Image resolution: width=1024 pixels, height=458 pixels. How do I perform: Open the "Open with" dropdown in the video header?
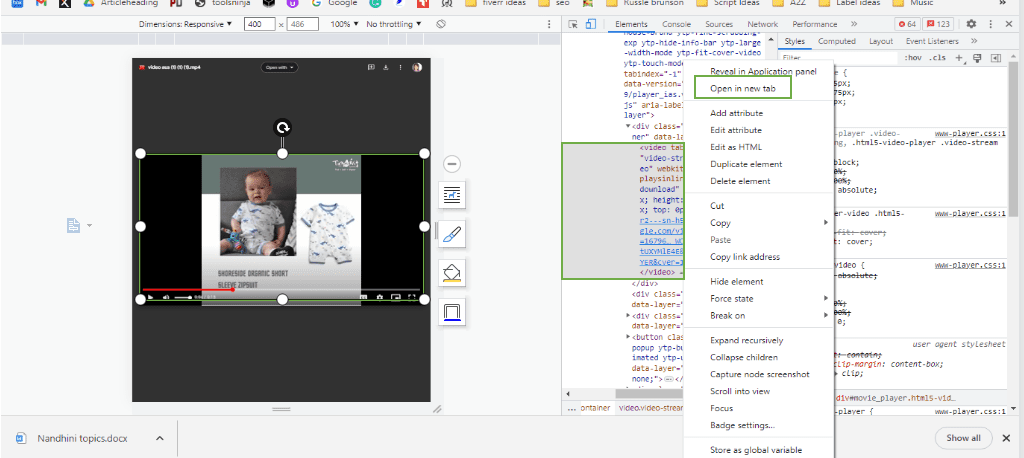click(x=280, y=67)
